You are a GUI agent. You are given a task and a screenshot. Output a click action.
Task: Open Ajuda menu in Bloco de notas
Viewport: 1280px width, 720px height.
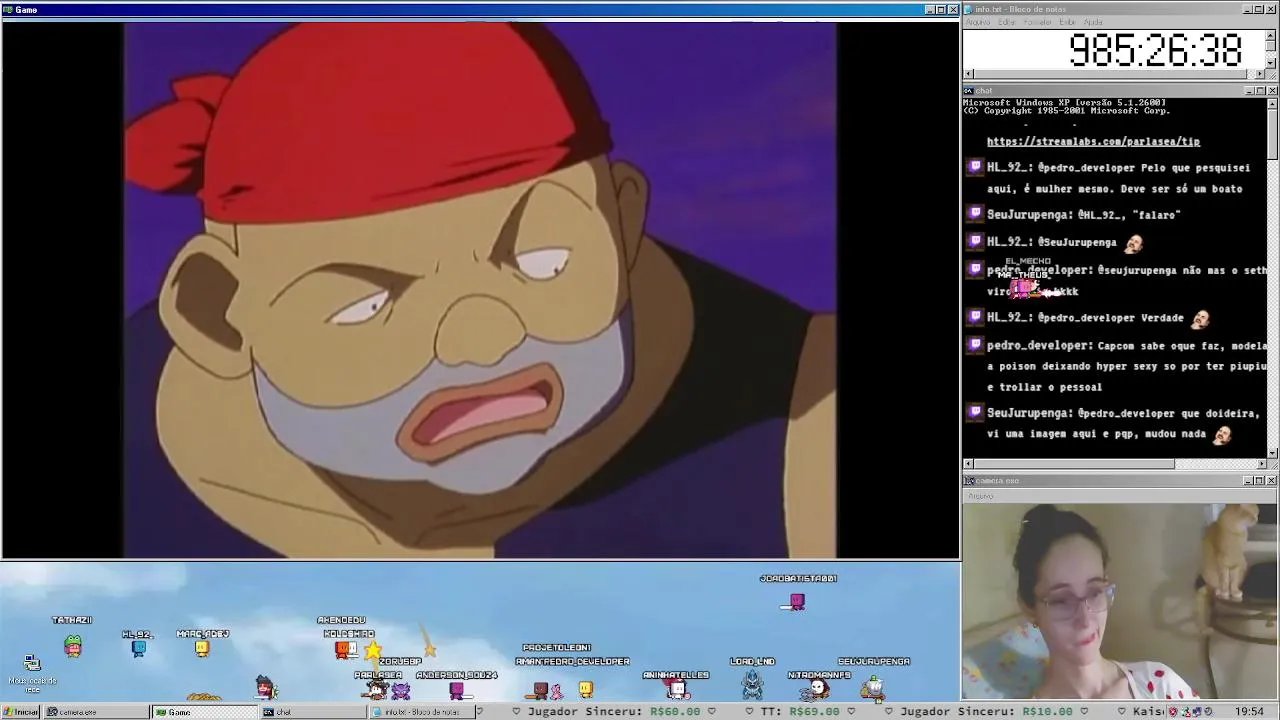[x=1093, y=22]
